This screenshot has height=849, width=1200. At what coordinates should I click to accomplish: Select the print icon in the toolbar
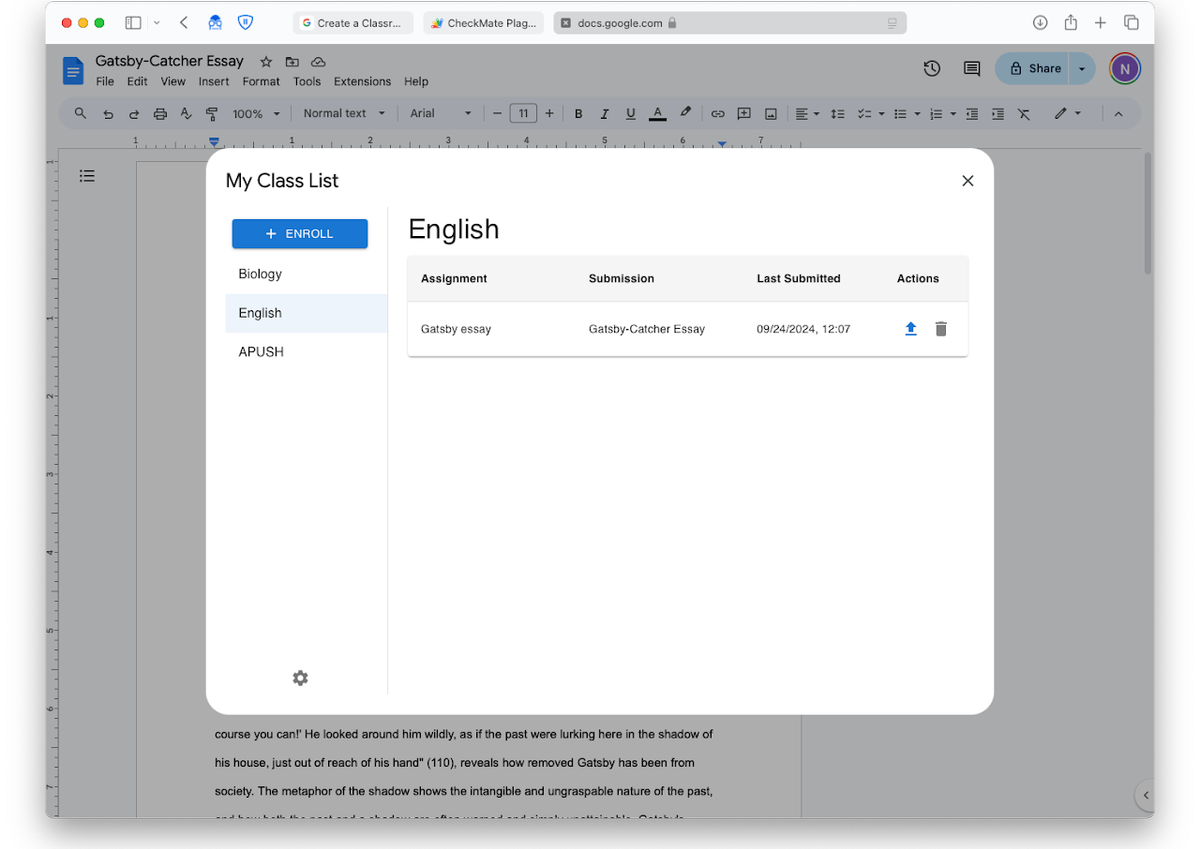159,113
